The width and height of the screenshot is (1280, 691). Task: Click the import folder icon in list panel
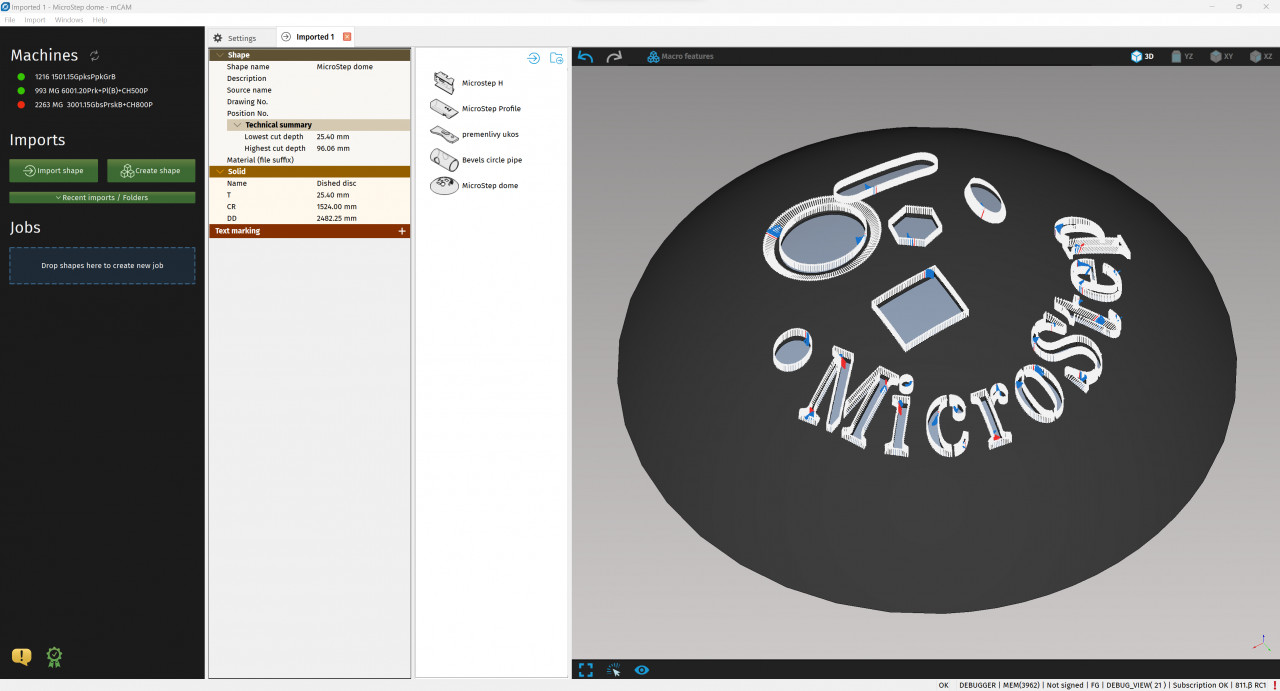(x=557, y=58)
